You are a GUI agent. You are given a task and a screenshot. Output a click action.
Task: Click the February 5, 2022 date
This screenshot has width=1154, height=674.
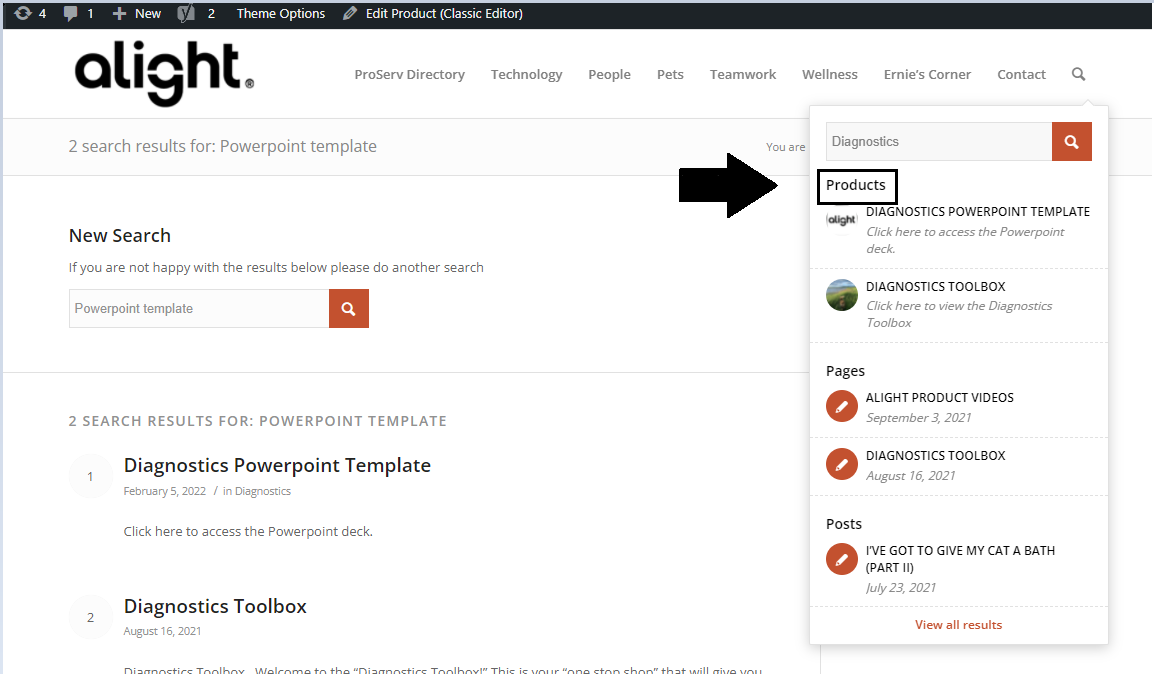coord(165,492)
